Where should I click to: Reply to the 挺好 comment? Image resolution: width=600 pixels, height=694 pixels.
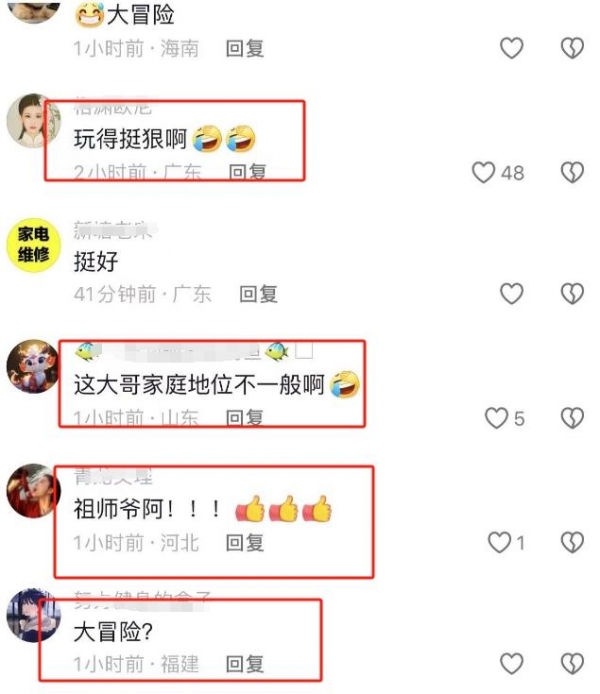[x=258, y=294]
